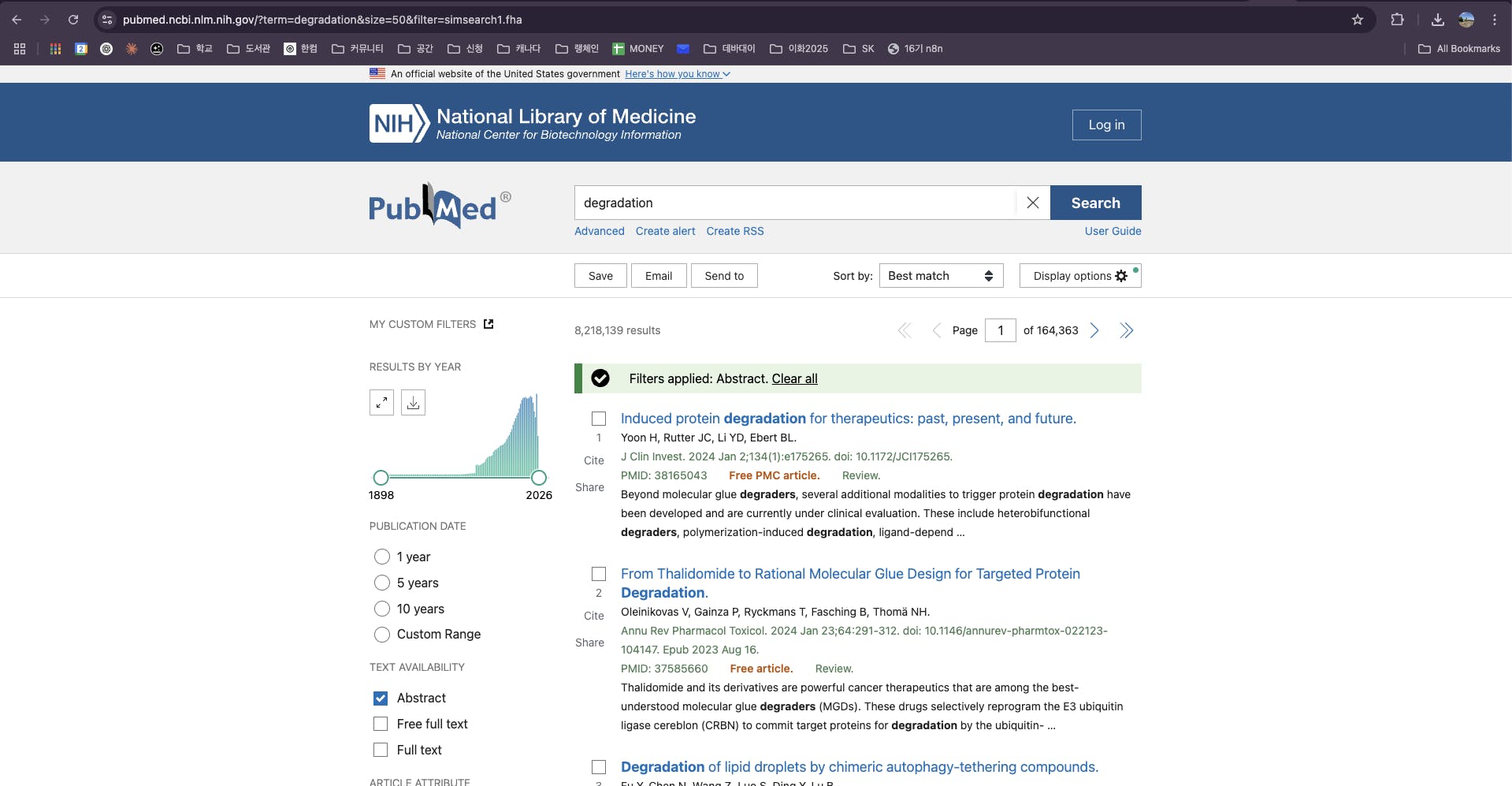Click the browser address bar URL

(322, 20)
